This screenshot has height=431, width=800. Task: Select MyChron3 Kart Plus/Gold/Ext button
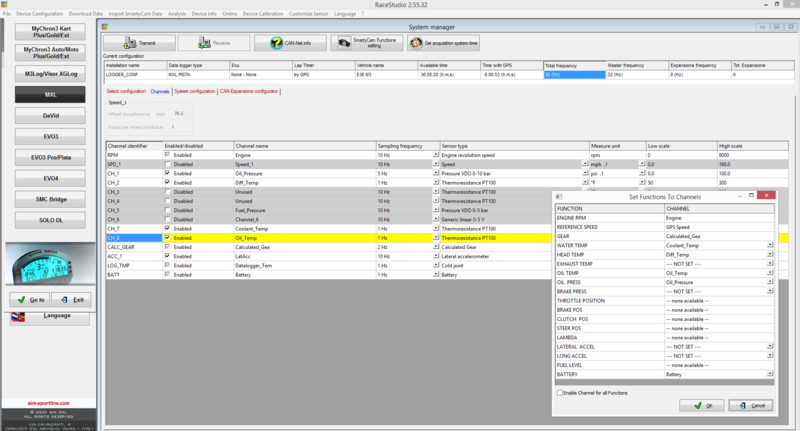click(x=50, y=32)
